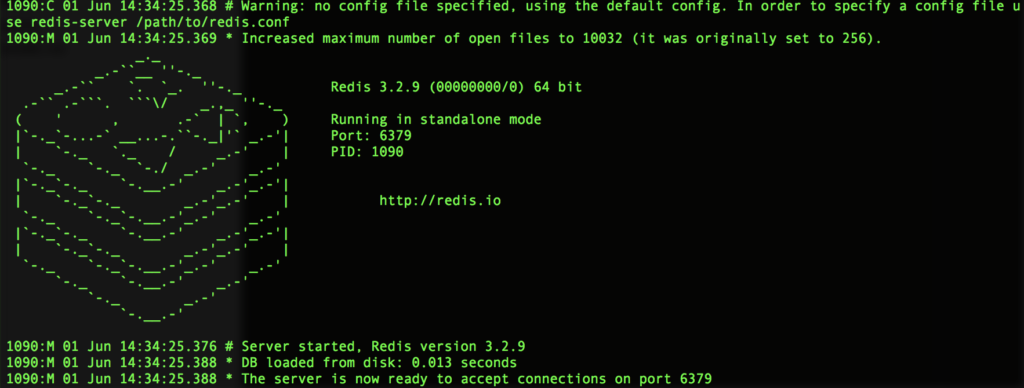Click the 'ready to accept connections' log line

click(x=477, y=379)
